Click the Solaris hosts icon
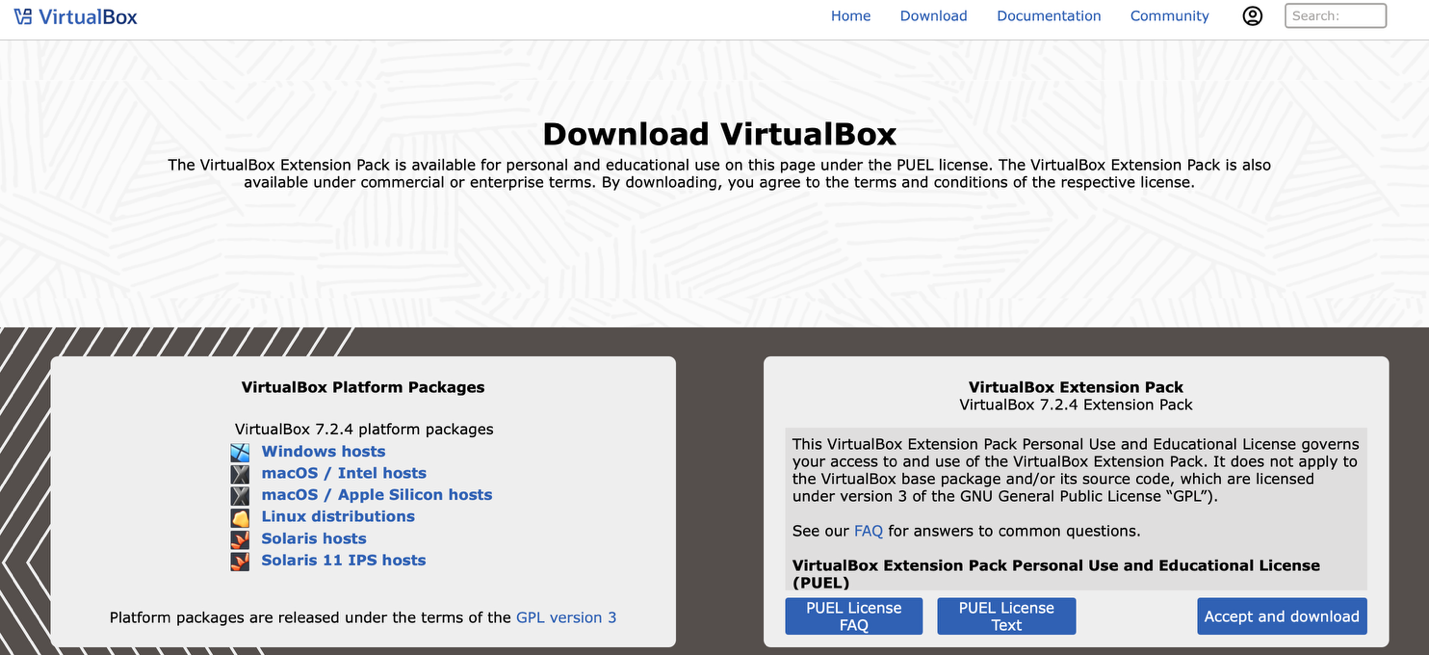This screenshot has height=655, width=1429. pyautogui.click(x=240, y=539)
